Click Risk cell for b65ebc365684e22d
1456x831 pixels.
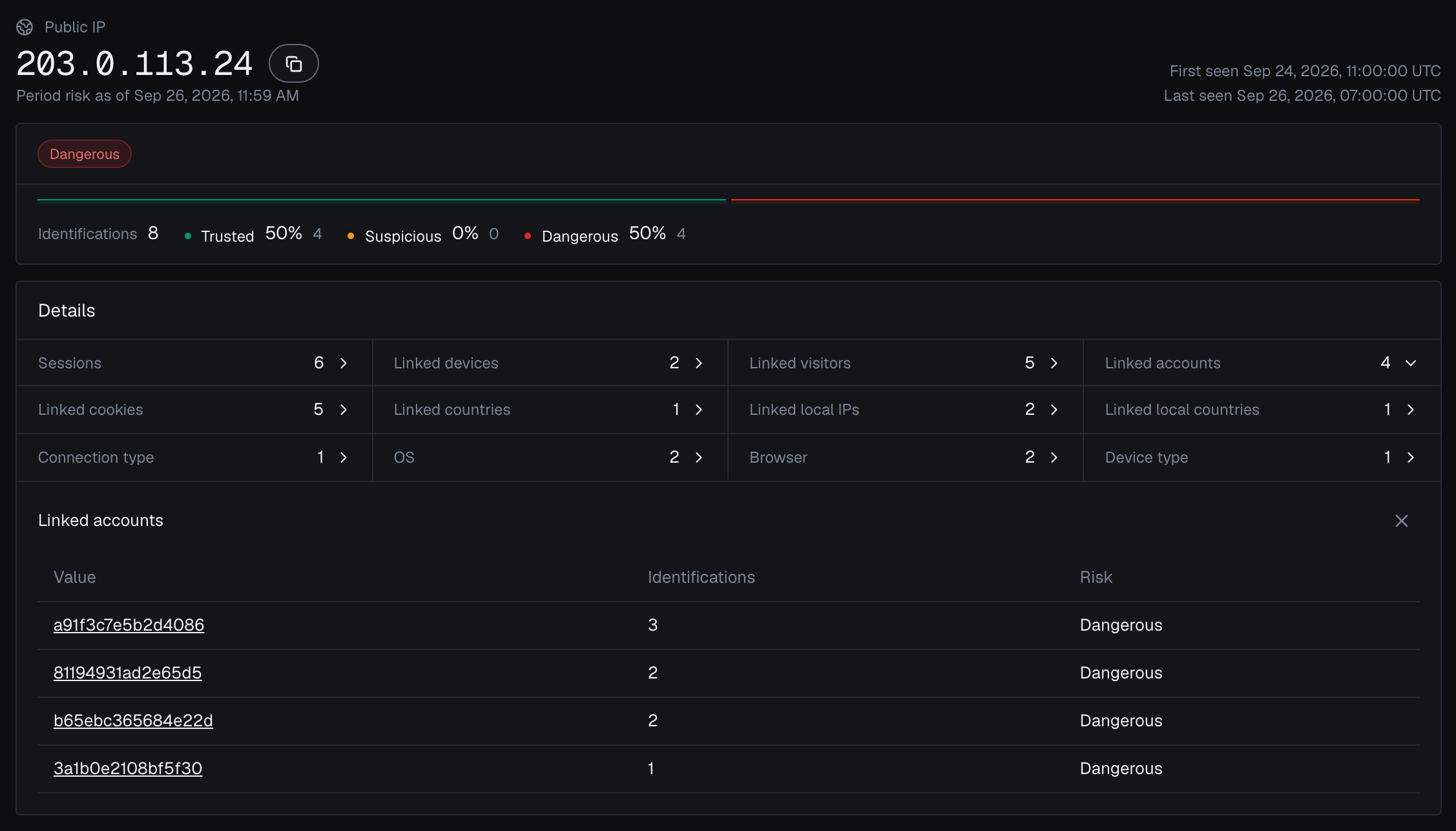click(x=1121, y=721)
